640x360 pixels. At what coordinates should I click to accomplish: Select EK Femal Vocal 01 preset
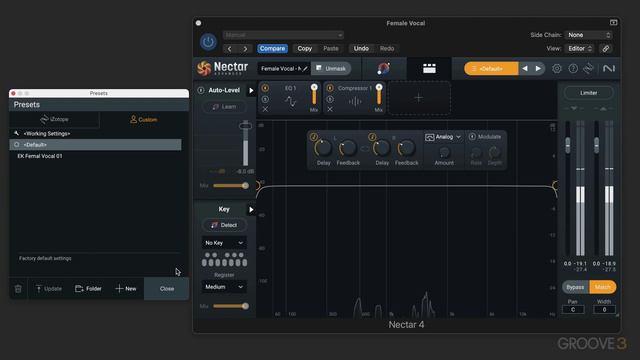point(96,156)
